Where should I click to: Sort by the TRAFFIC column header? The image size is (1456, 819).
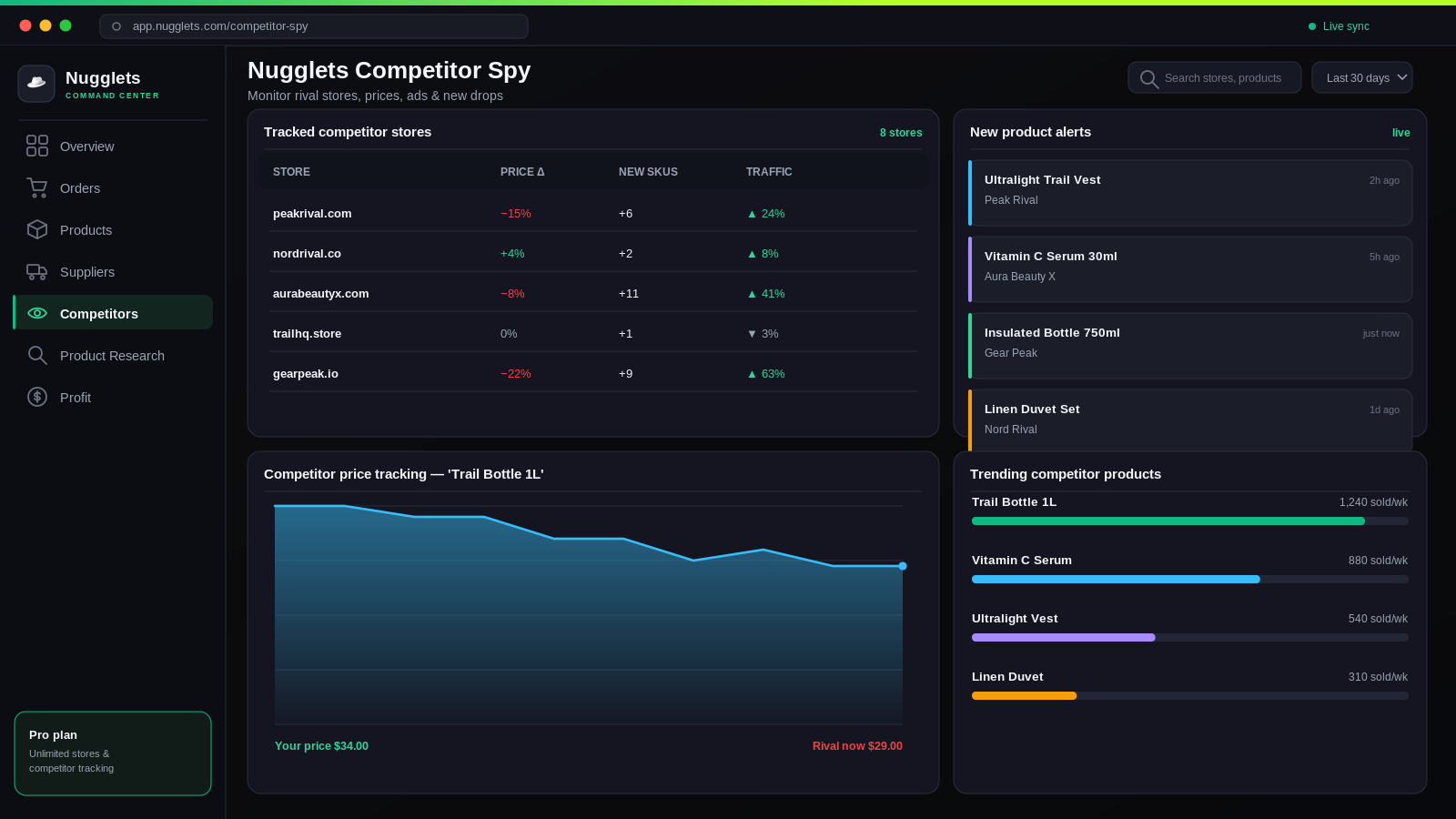point(769,172)
